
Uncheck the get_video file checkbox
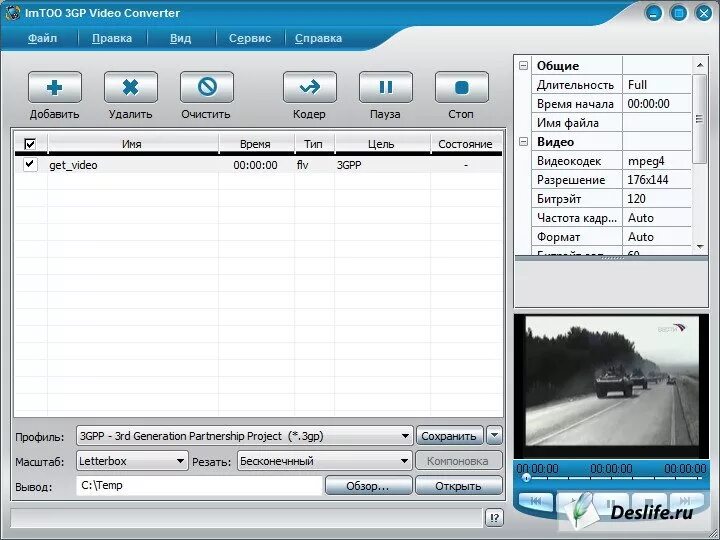pos(30,164)
